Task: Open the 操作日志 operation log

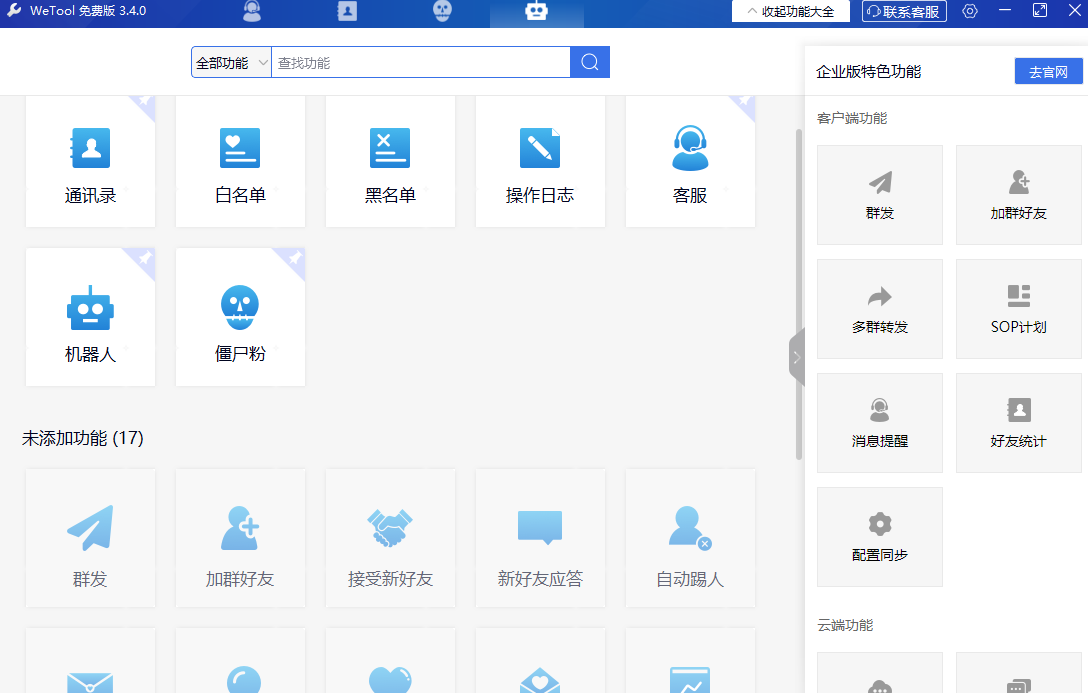Action: click(x=540, y=163)
